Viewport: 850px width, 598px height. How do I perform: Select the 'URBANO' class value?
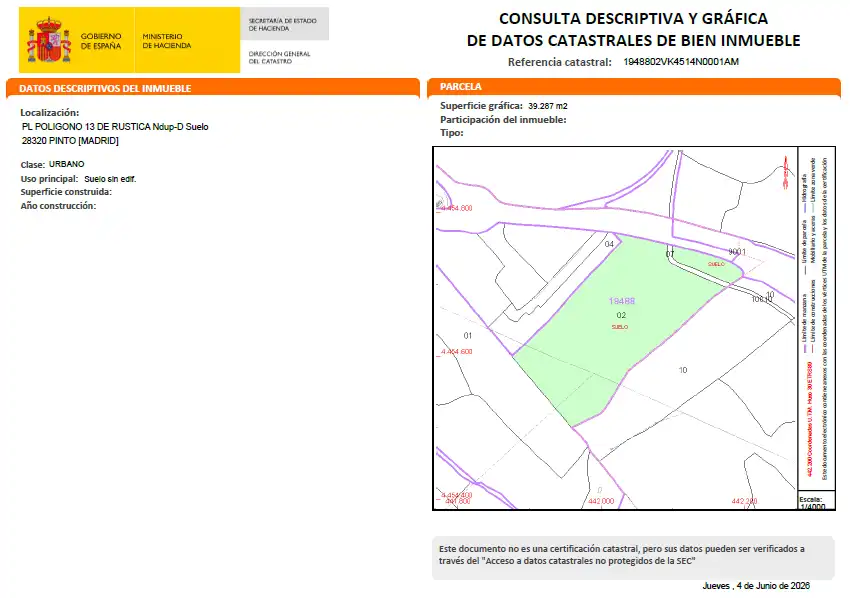pyautogui.click(x=67, y=164)
